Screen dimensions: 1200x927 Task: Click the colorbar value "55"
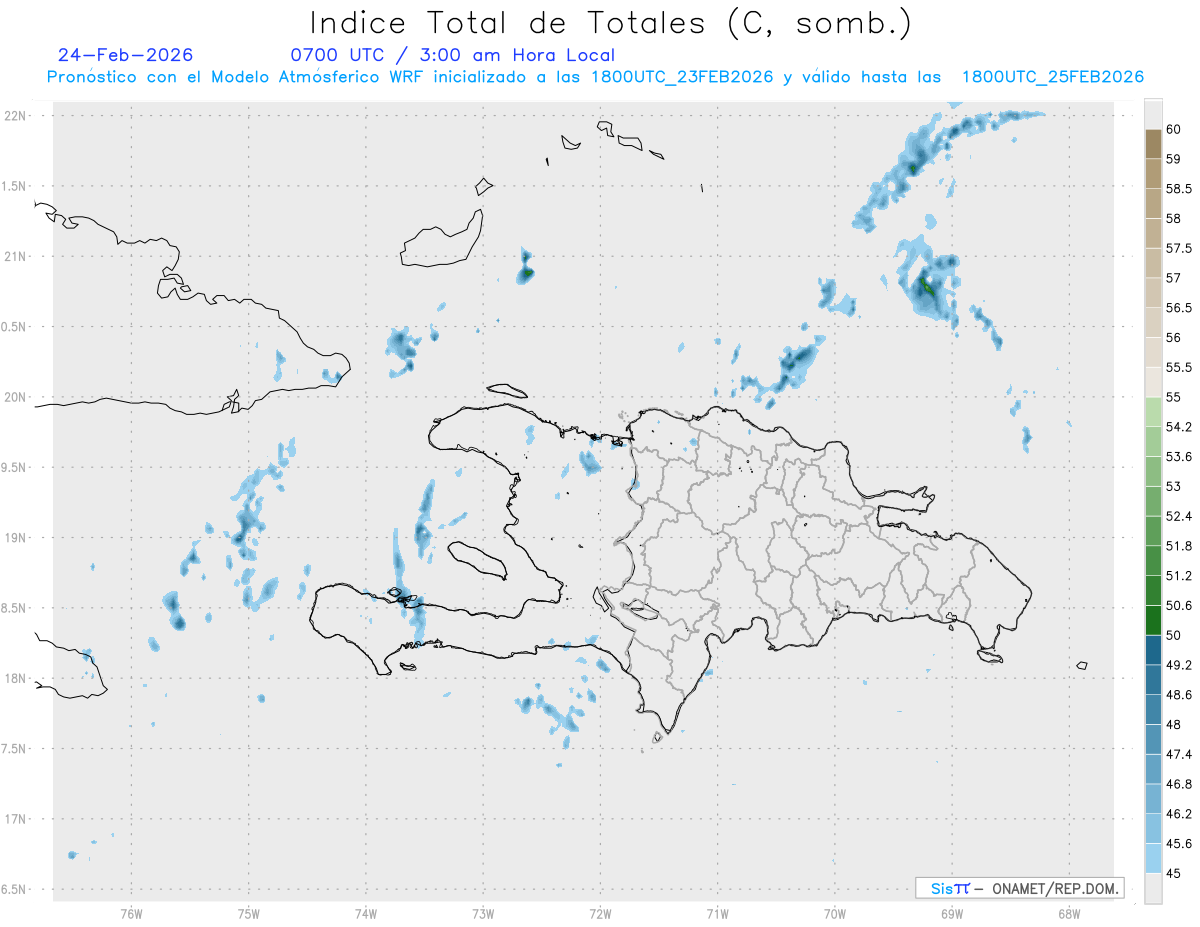[x=1173, y=397]
